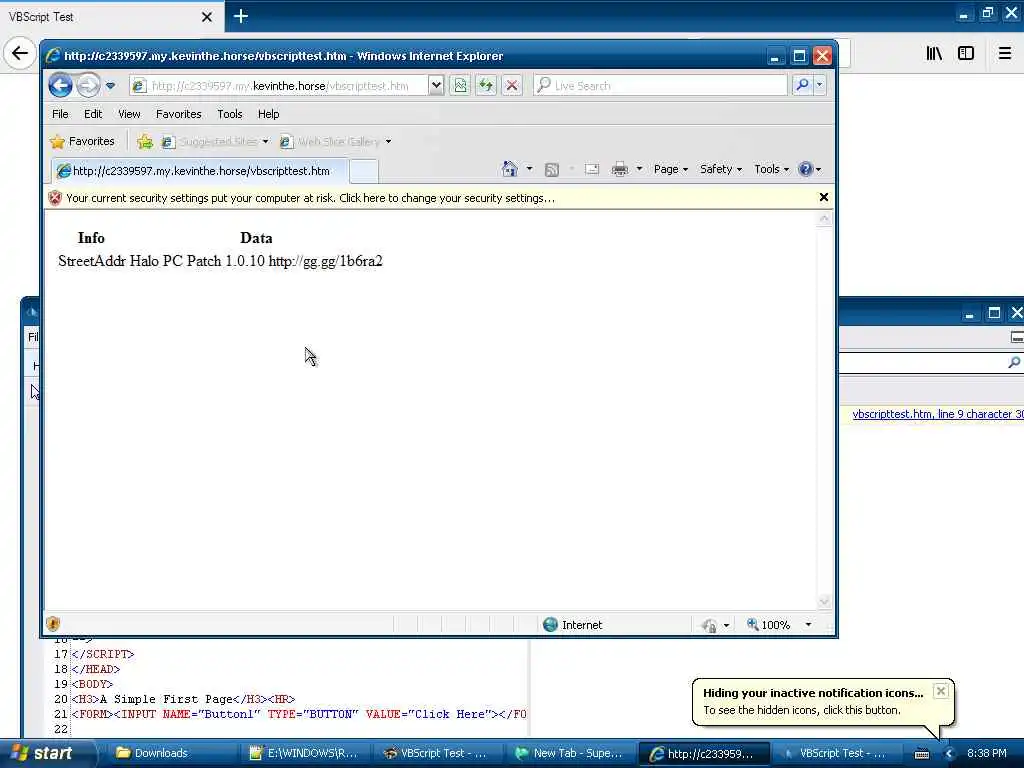The height and width of the screenshot is (768, 1024).
Task: Click the IE Back navigation button
Action: coord(60,86)
